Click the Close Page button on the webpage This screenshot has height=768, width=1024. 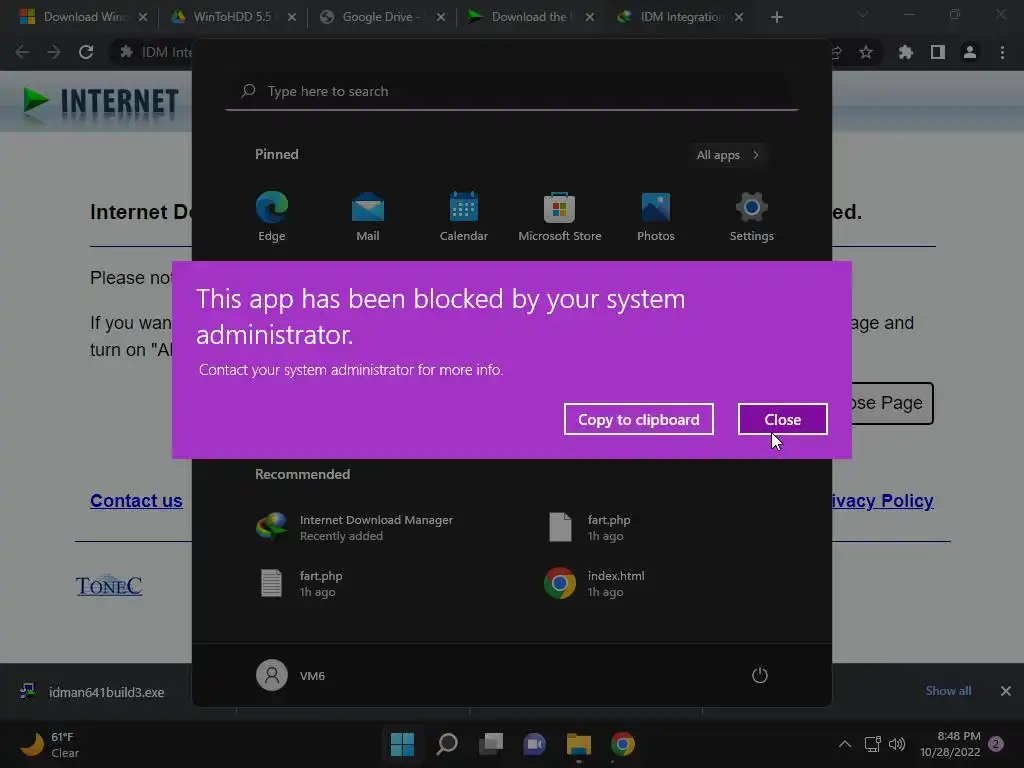892,403
